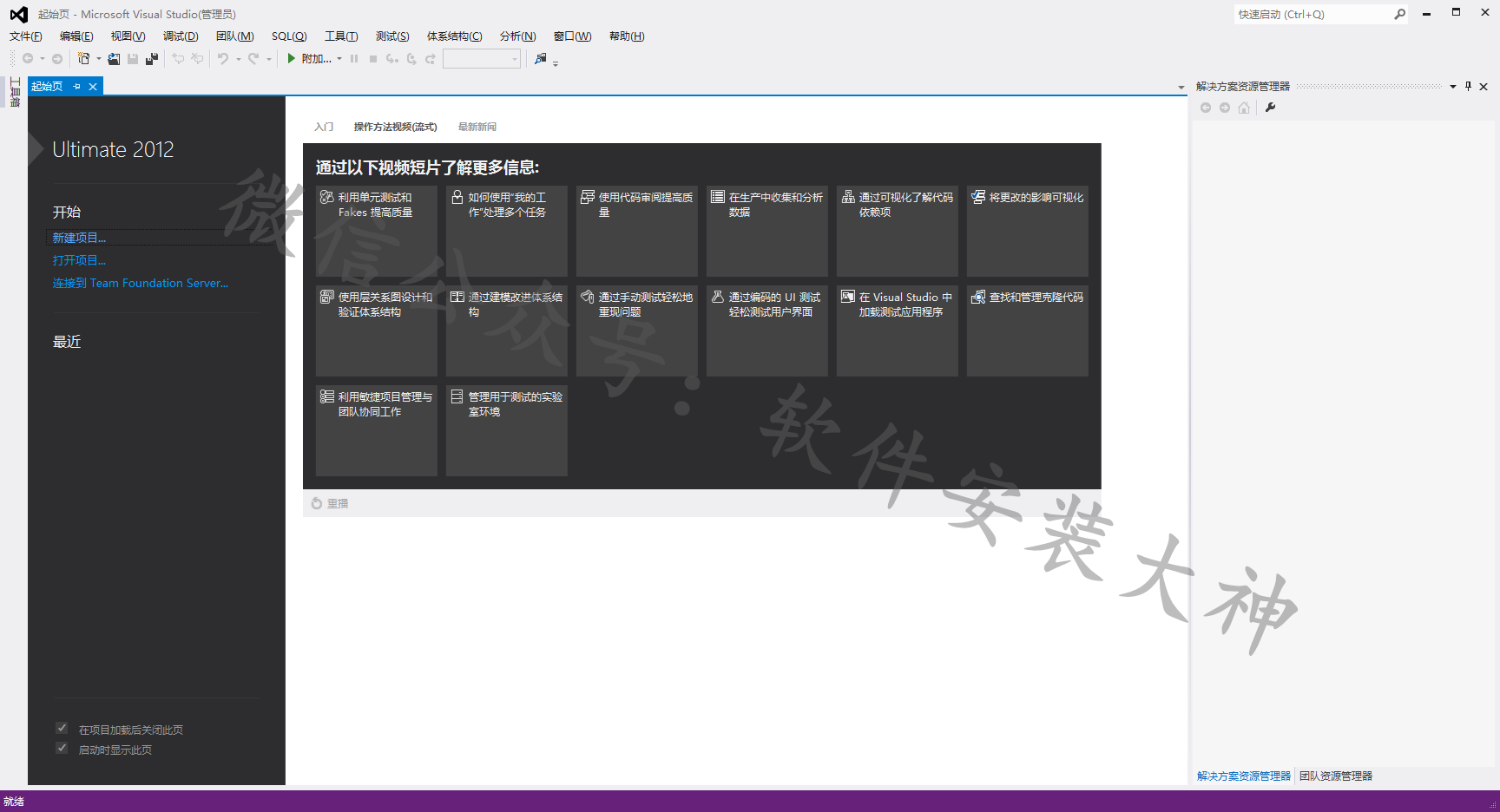This screenshot has height=812, width=1500.
Task: Click the Stop Debugging square icon
Action: click(x=373, y=59)
